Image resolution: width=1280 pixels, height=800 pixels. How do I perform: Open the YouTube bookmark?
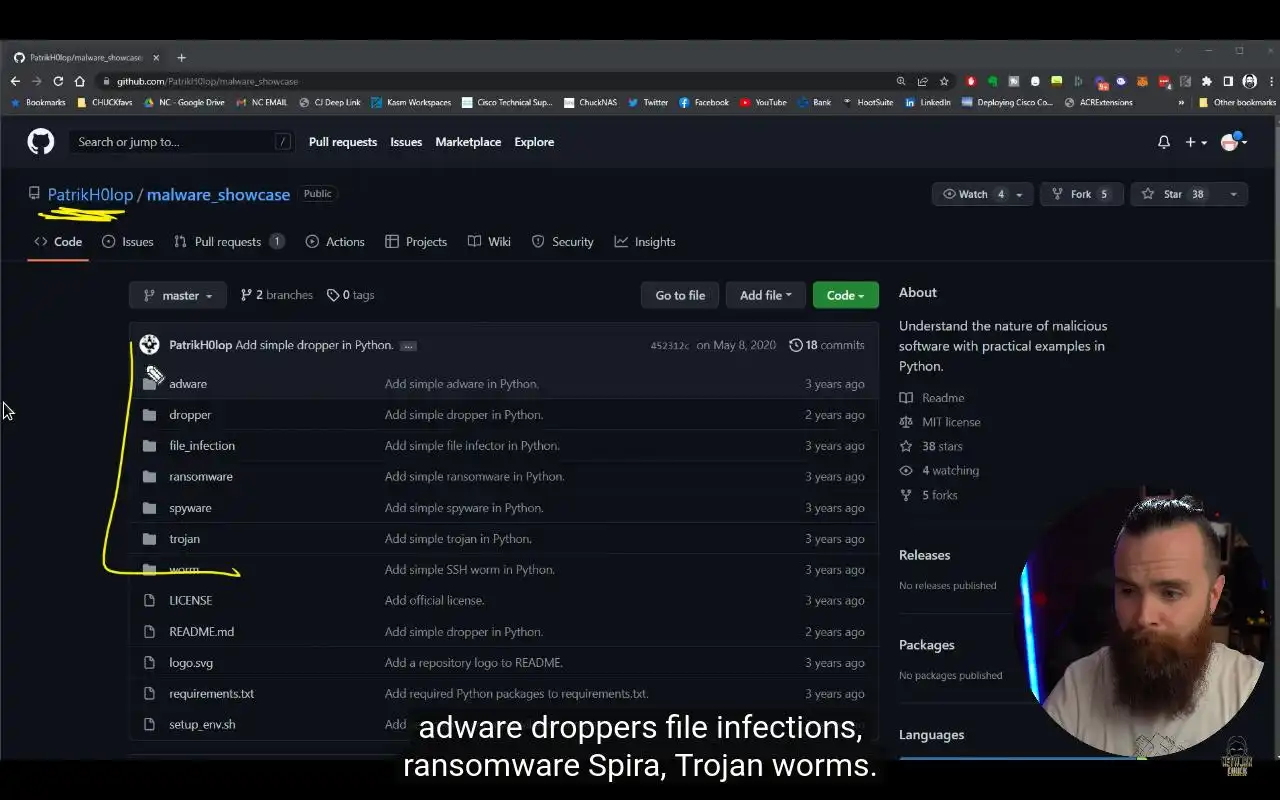[763, 102]
